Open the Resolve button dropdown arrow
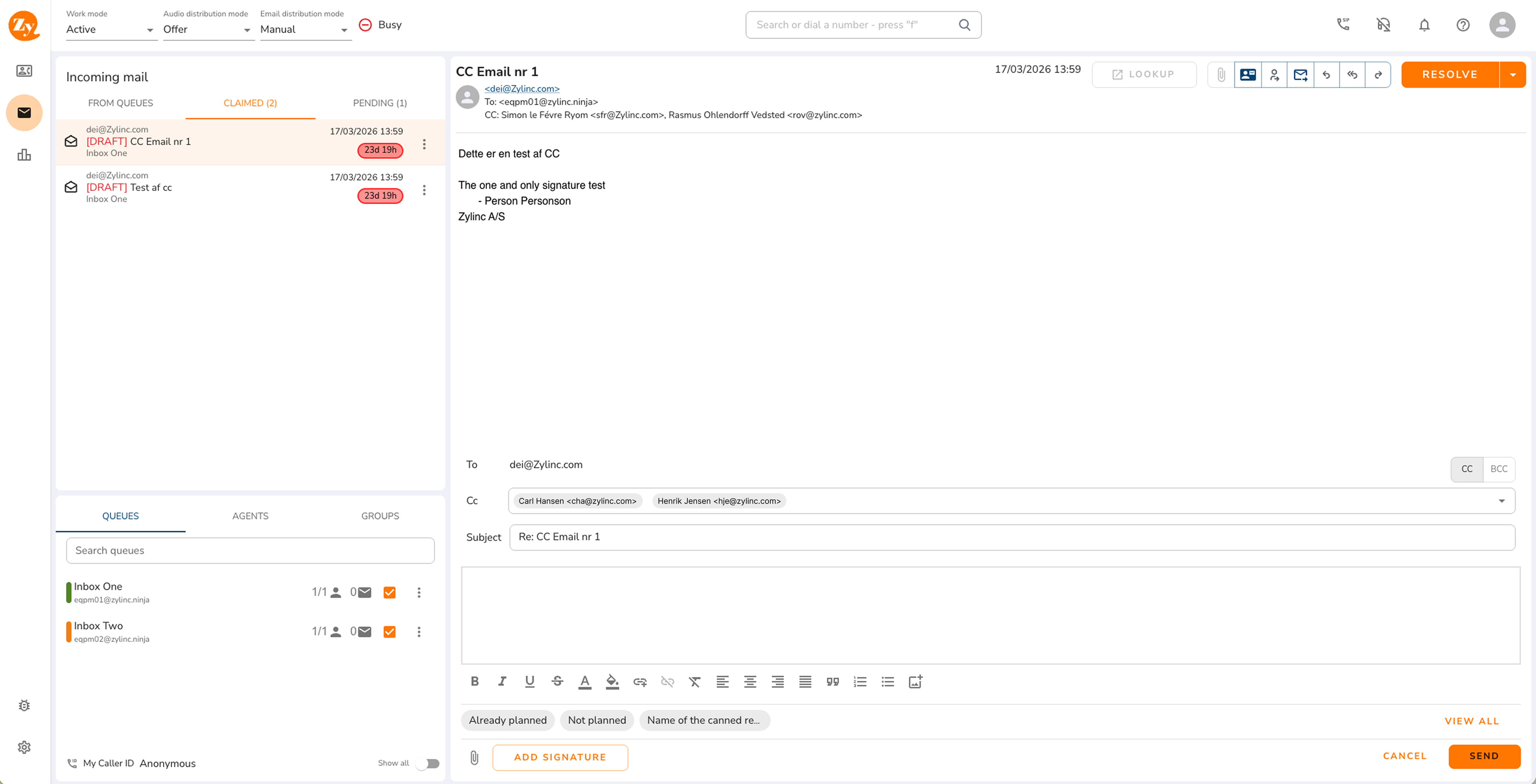1536x784 pixels. pos(1513,74)
